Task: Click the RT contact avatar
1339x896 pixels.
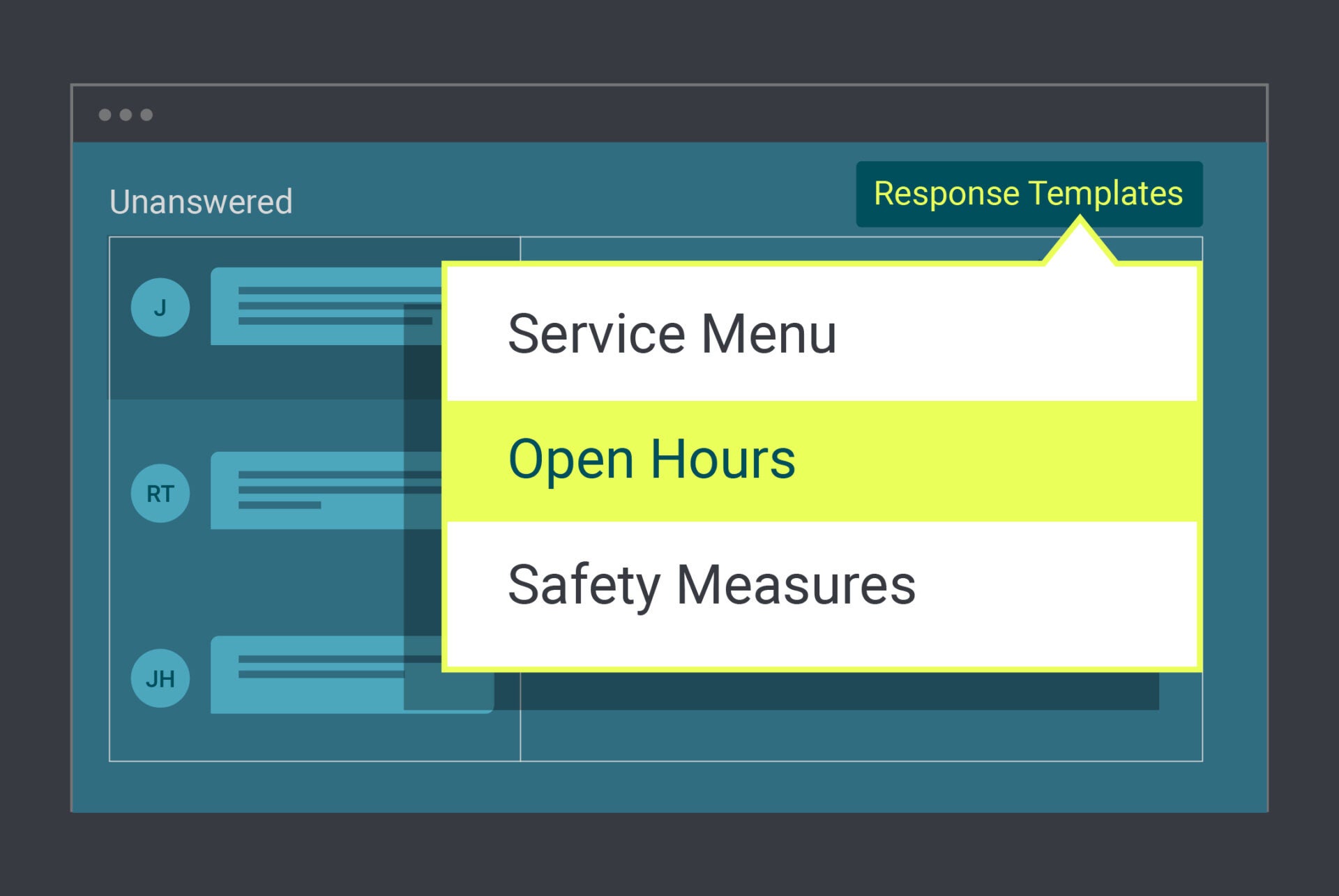Action: (x=160, y=493)
